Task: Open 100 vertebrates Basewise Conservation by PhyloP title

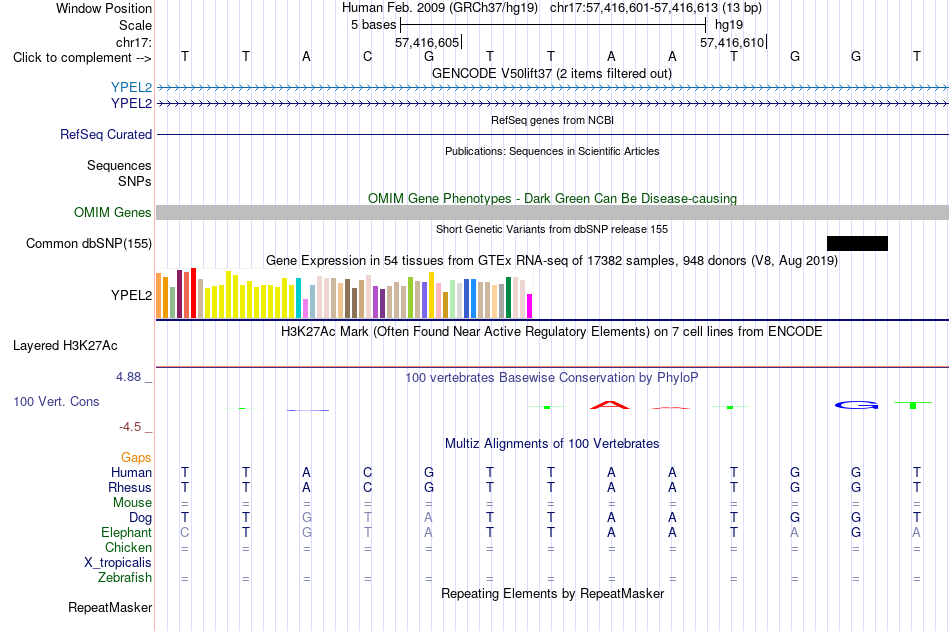Action: 552,378
